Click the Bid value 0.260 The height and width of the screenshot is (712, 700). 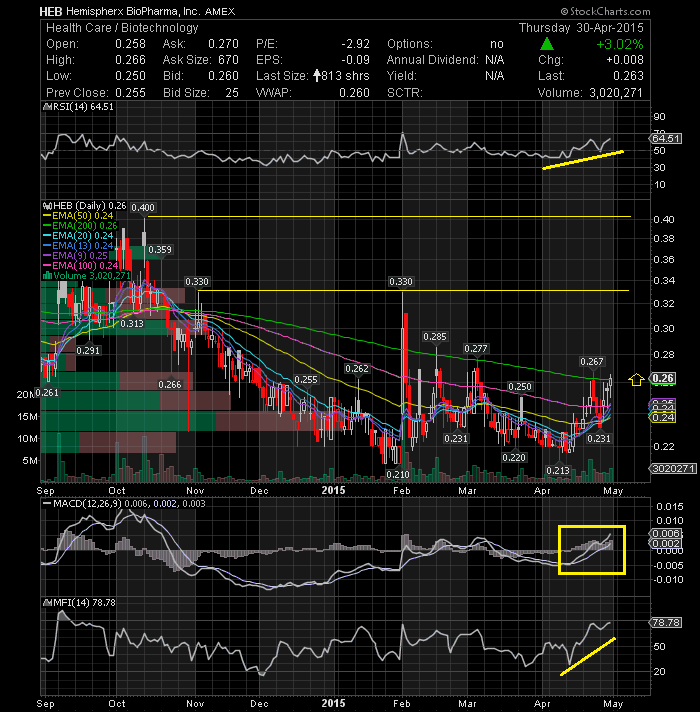[223, 76]
